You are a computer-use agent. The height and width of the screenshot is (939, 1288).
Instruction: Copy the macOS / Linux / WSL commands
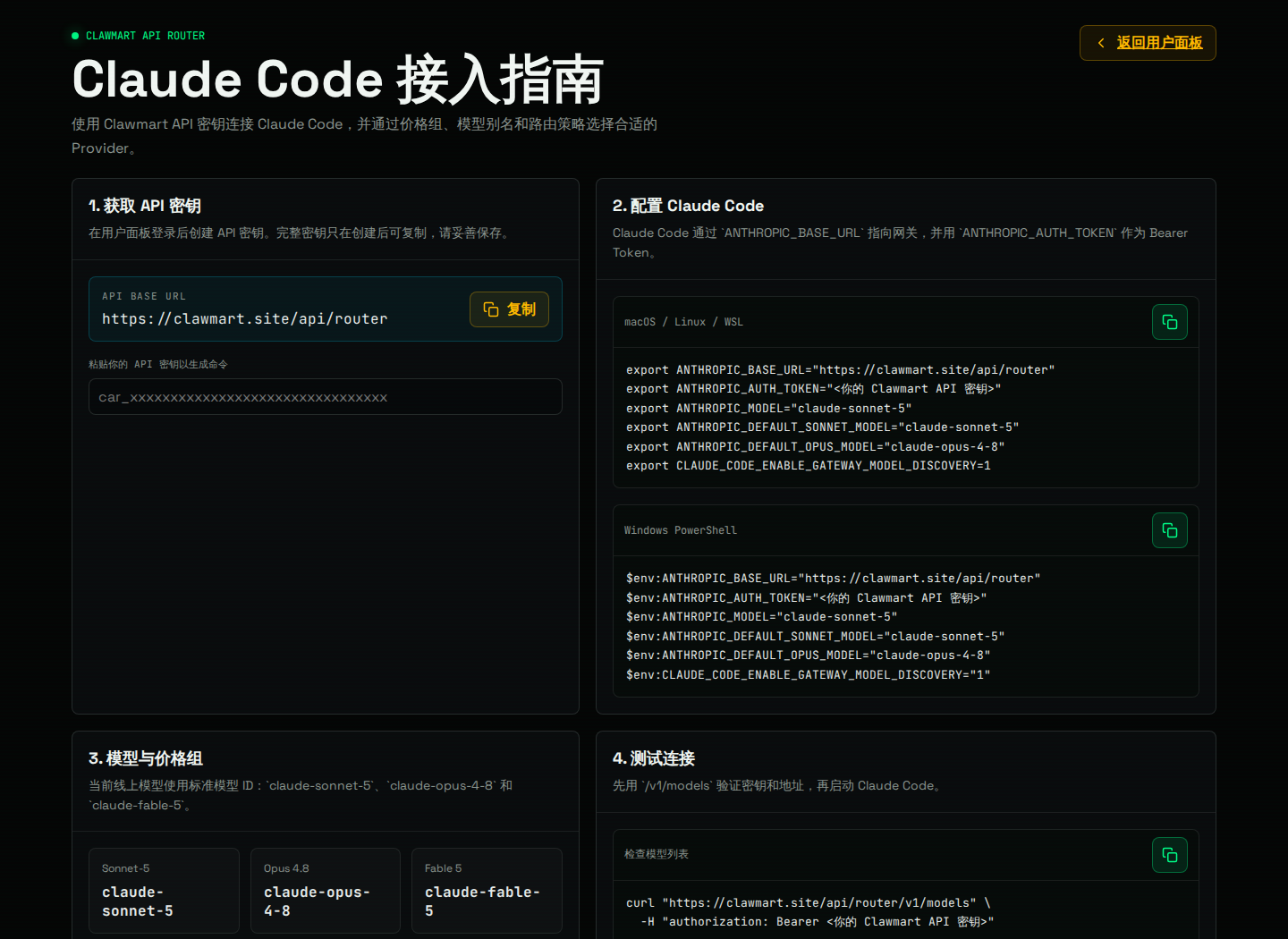[x=1170, y=322]
